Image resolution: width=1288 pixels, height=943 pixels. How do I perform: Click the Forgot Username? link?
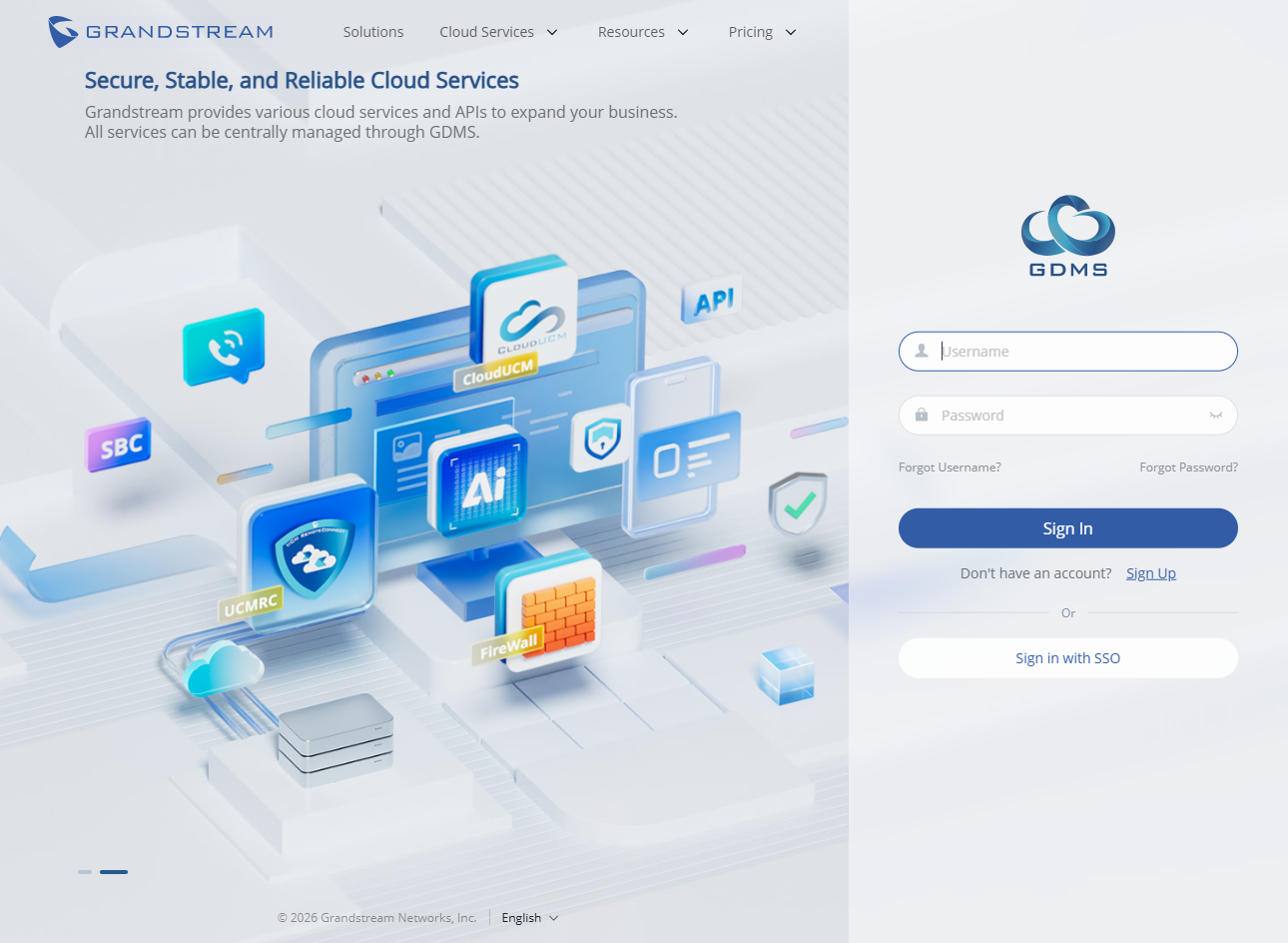pyautogui.click(x=950, y=468)
